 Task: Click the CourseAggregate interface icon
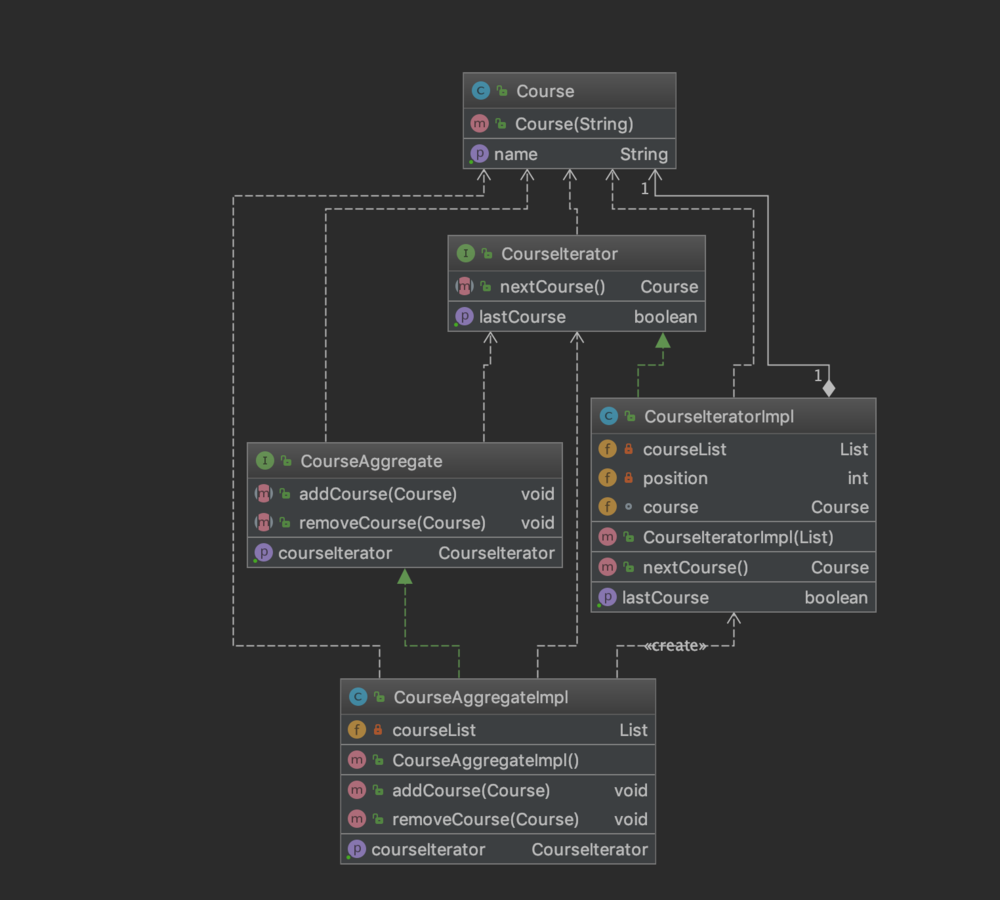point(265,461)
